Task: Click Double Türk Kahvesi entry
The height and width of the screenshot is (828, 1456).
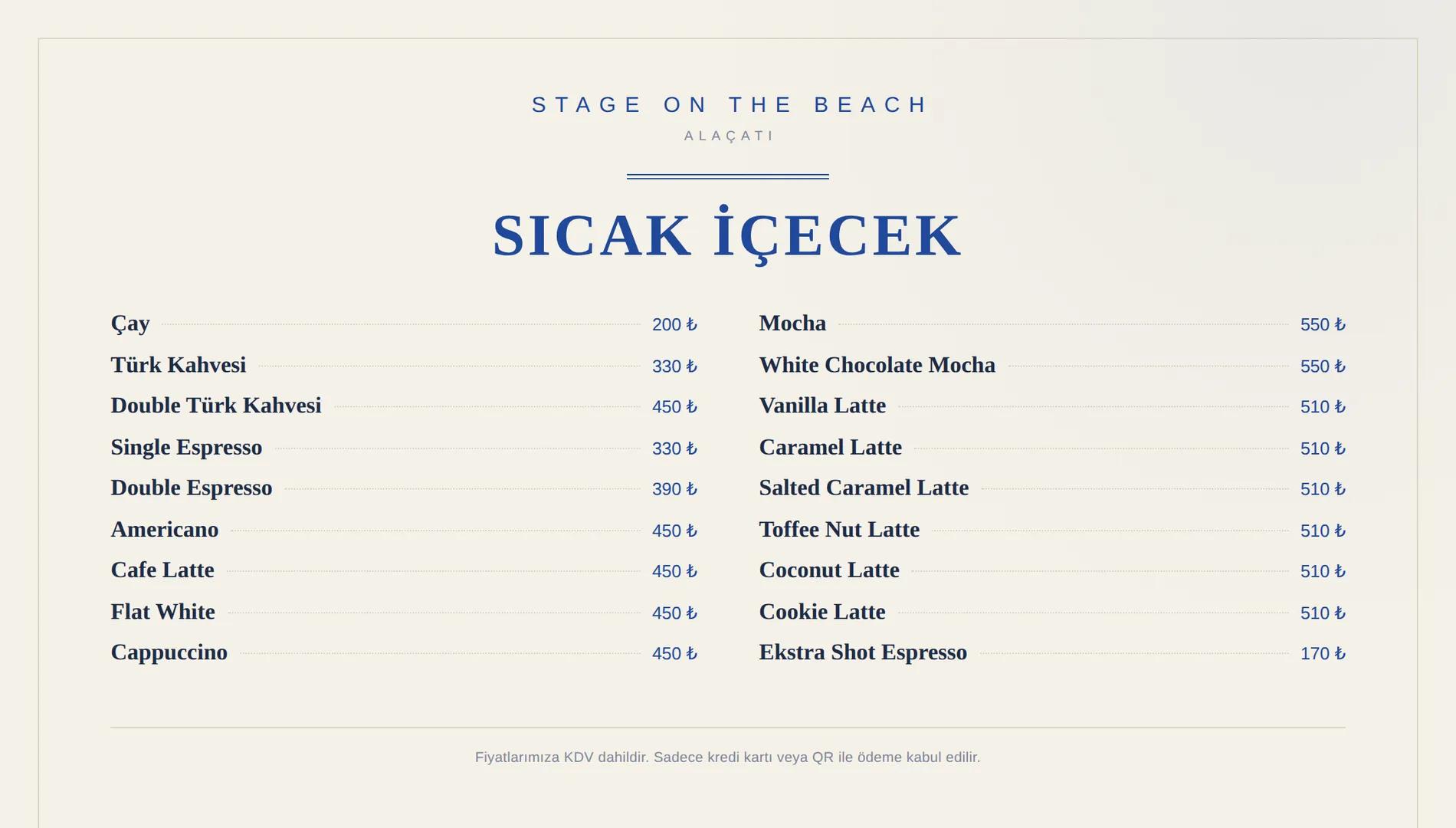Action: point(216,406)
